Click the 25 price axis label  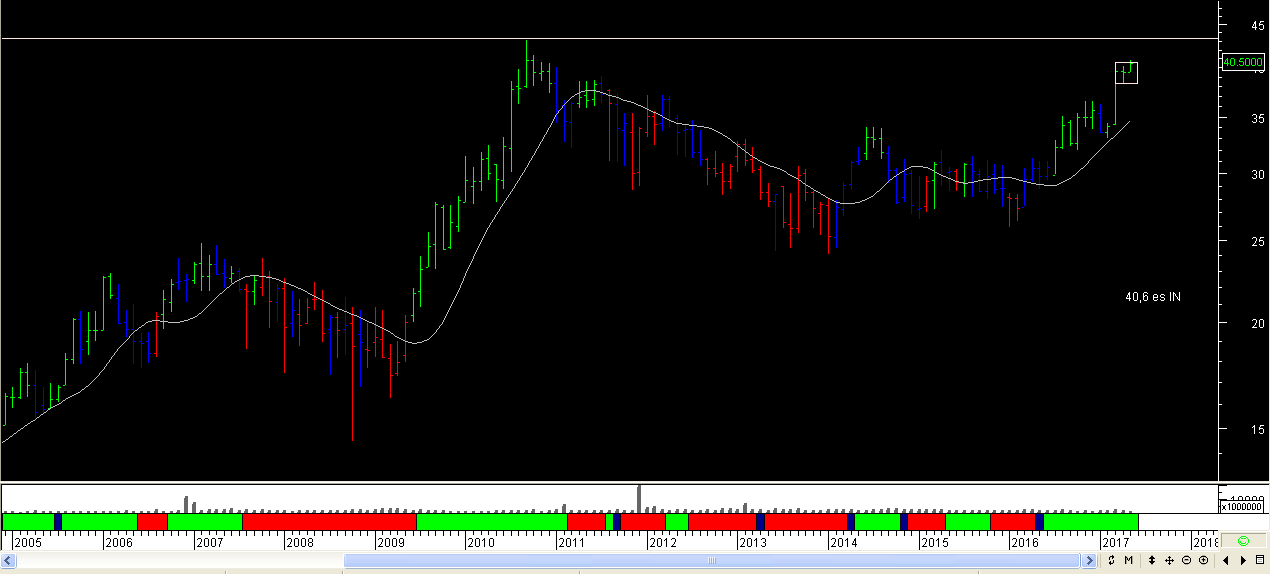1258,242
